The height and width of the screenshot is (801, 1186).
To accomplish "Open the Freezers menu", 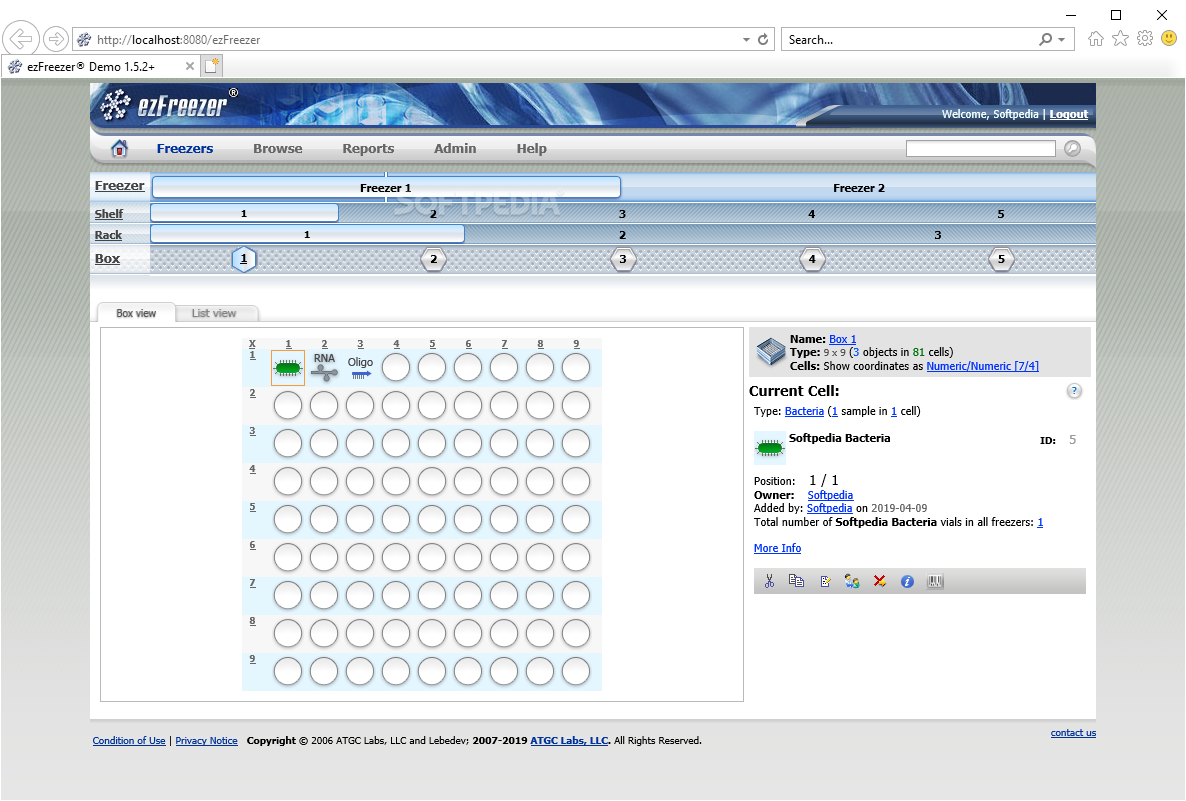I will tap(185, 148).
